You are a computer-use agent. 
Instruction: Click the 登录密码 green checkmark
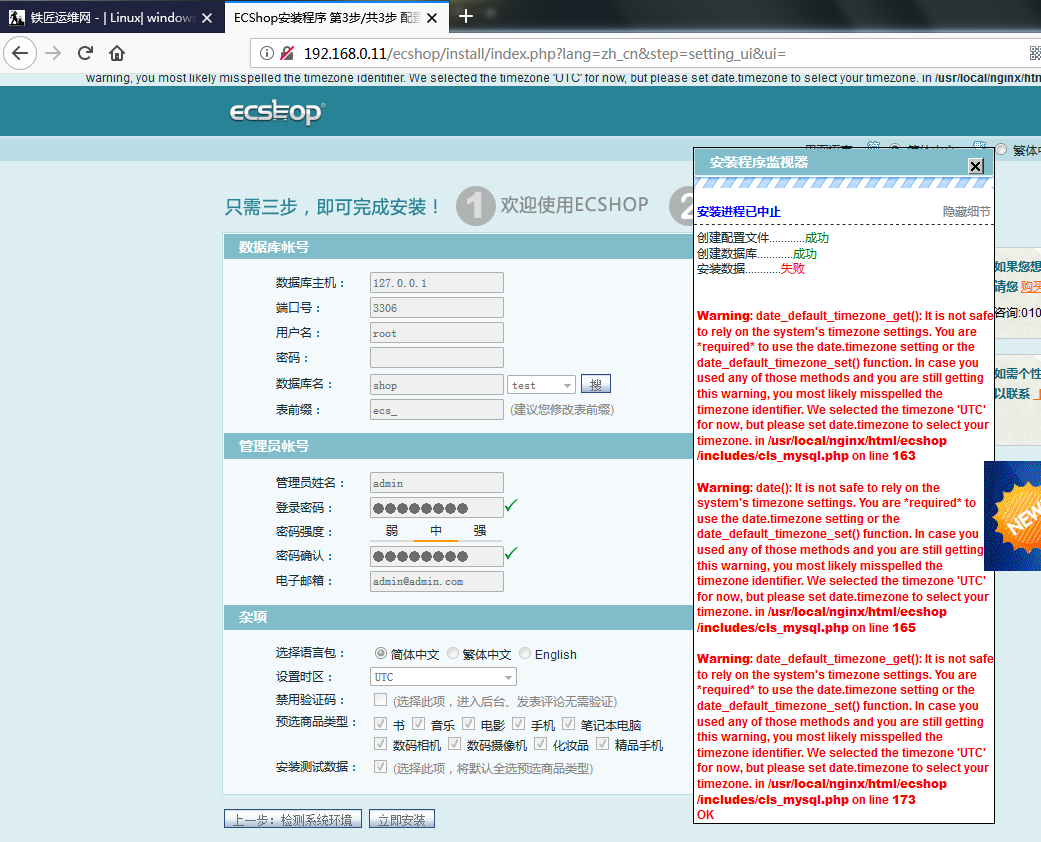[x=511, y=505]
